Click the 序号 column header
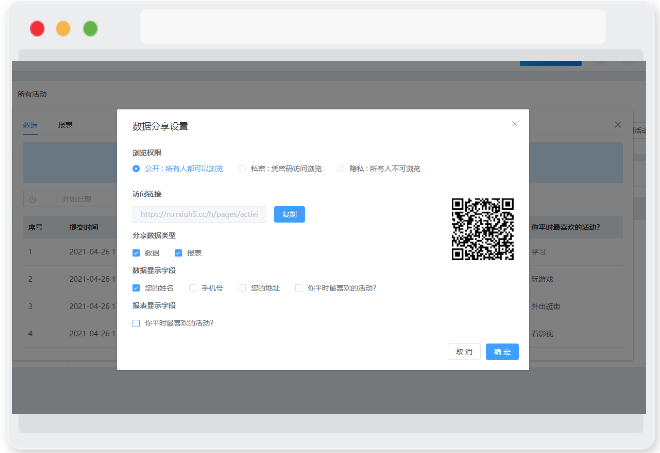 tap(35, 227)
